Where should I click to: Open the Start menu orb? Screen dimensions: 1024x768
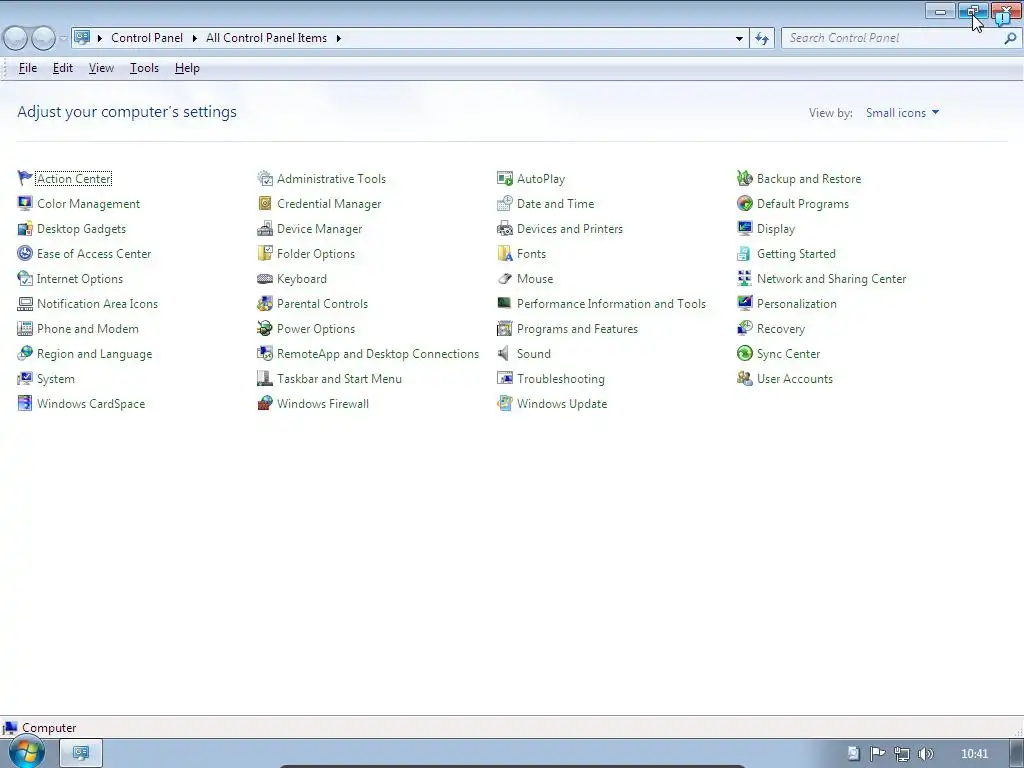27,753
